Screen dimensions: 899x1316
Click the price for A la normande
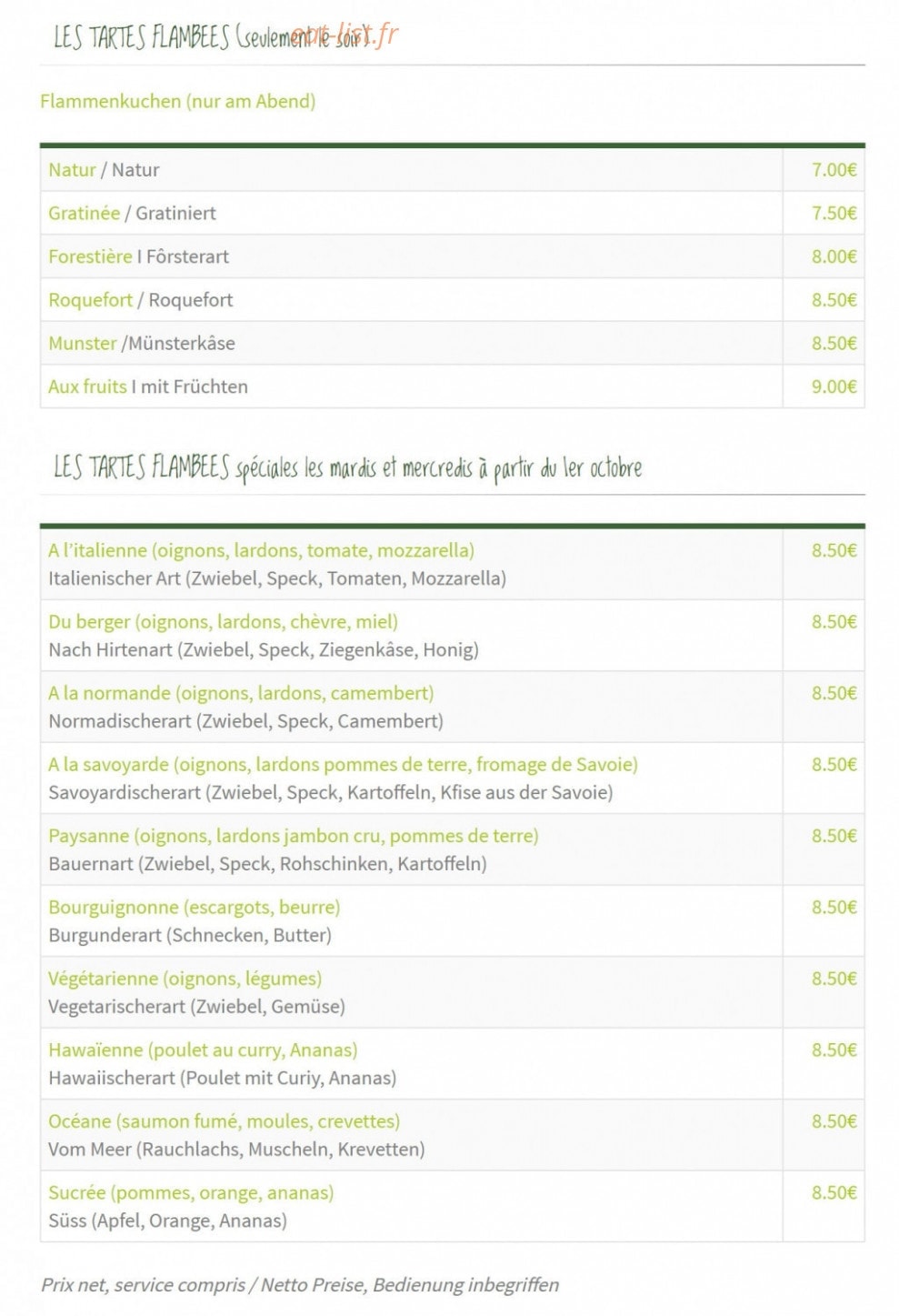tap(834, 693)
